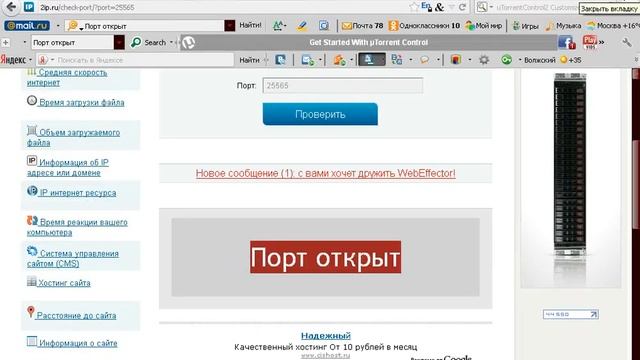640x360 pixels.
Task: Click the orange people icon in Yandex toolbar
Action: [339, 60]
